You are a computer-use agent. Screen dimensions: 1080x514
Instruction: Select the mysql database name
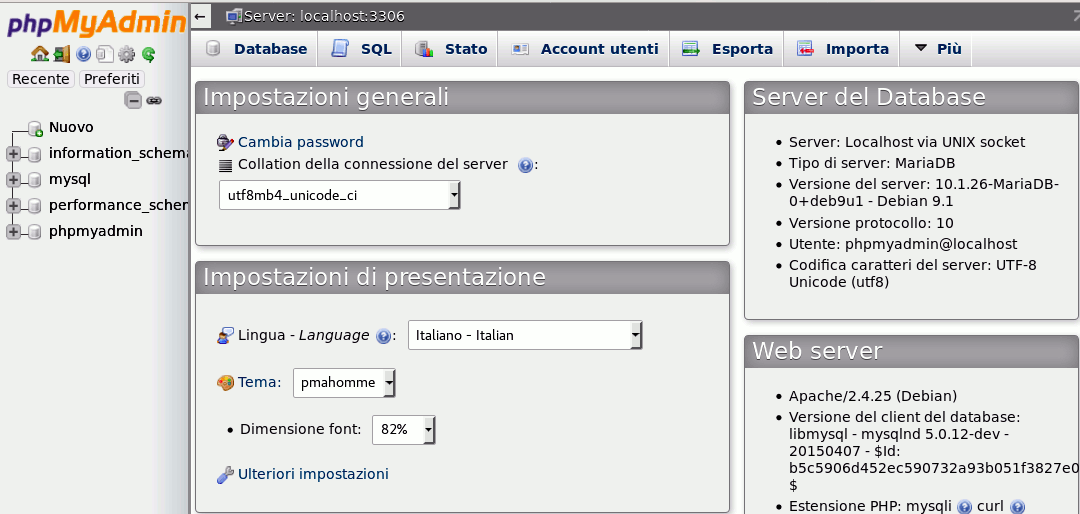70,179
